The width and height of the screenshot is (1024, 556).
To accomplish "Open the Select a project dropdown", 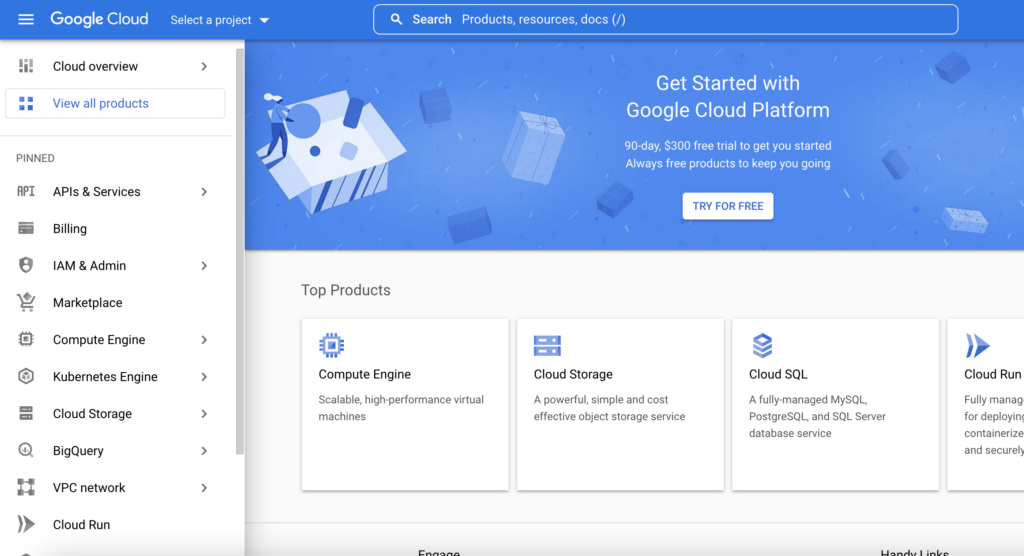I will (x=220, y=20).
